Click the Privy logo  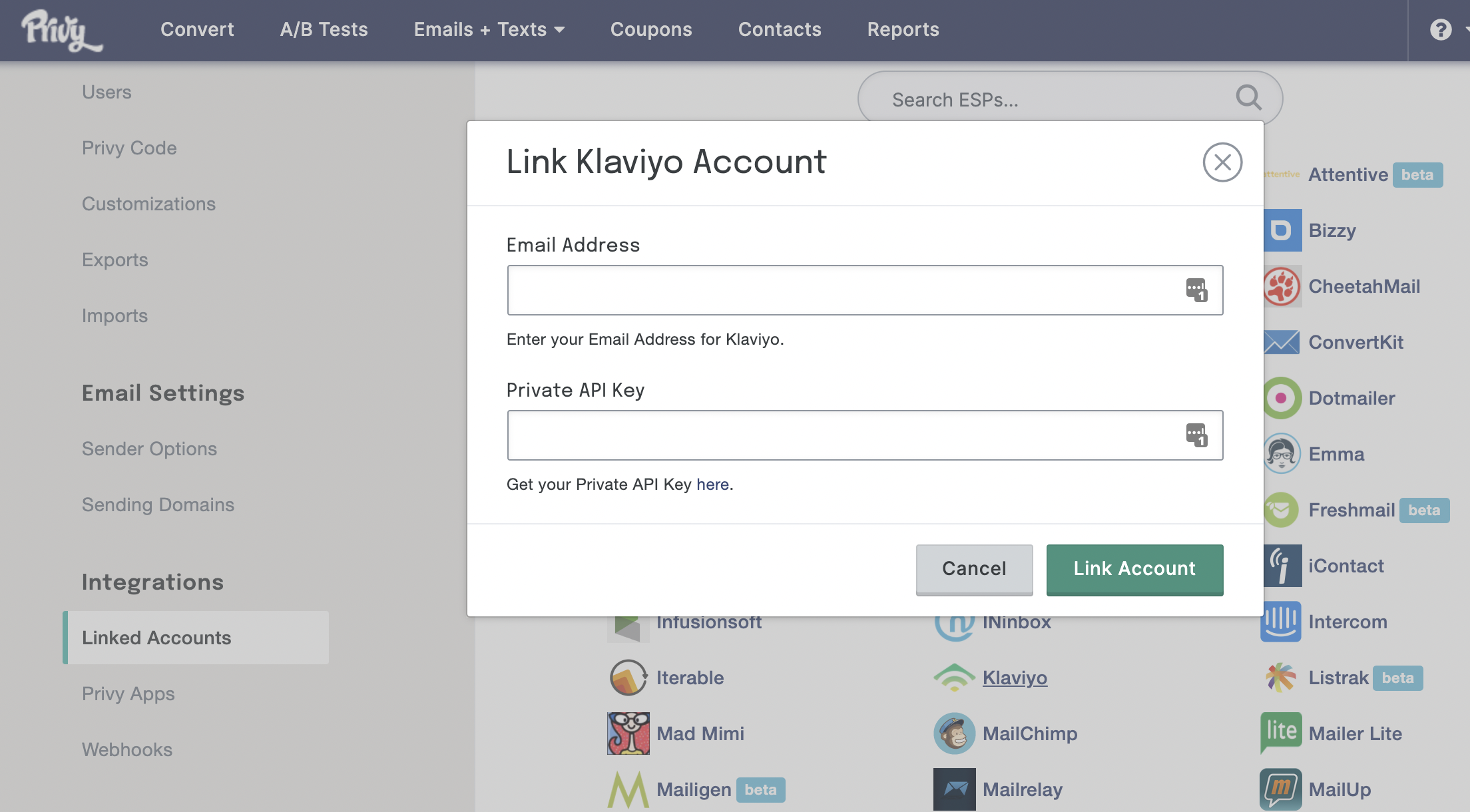62,30
